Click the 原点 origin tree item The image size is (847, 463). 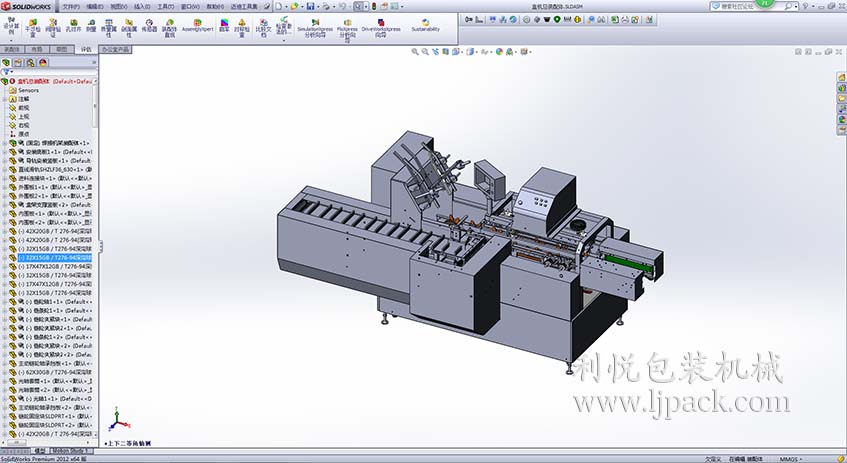(24, 134)
